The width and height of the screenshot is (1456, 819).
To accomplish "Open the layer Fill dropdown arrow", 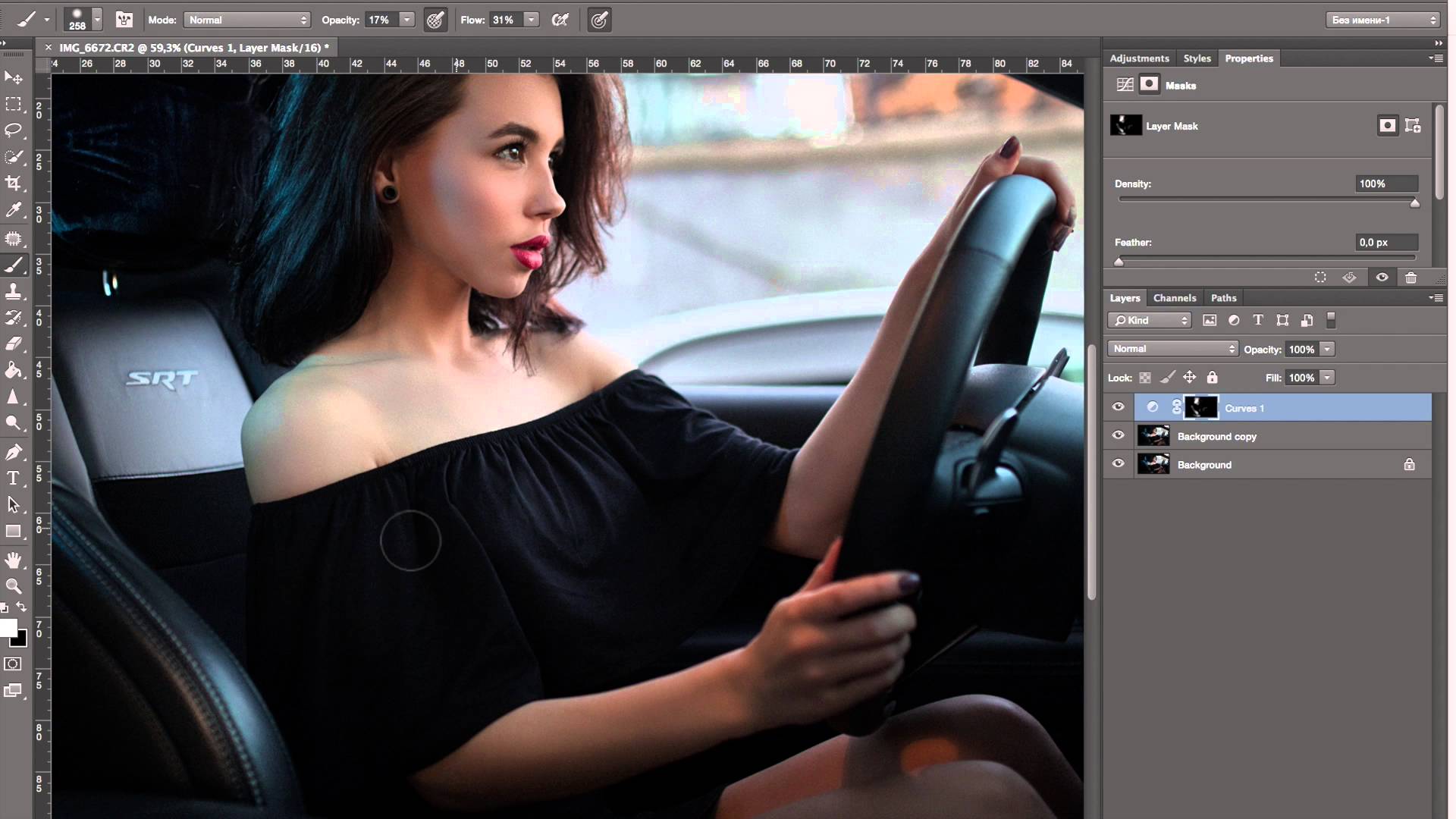I will [1327, 378].
